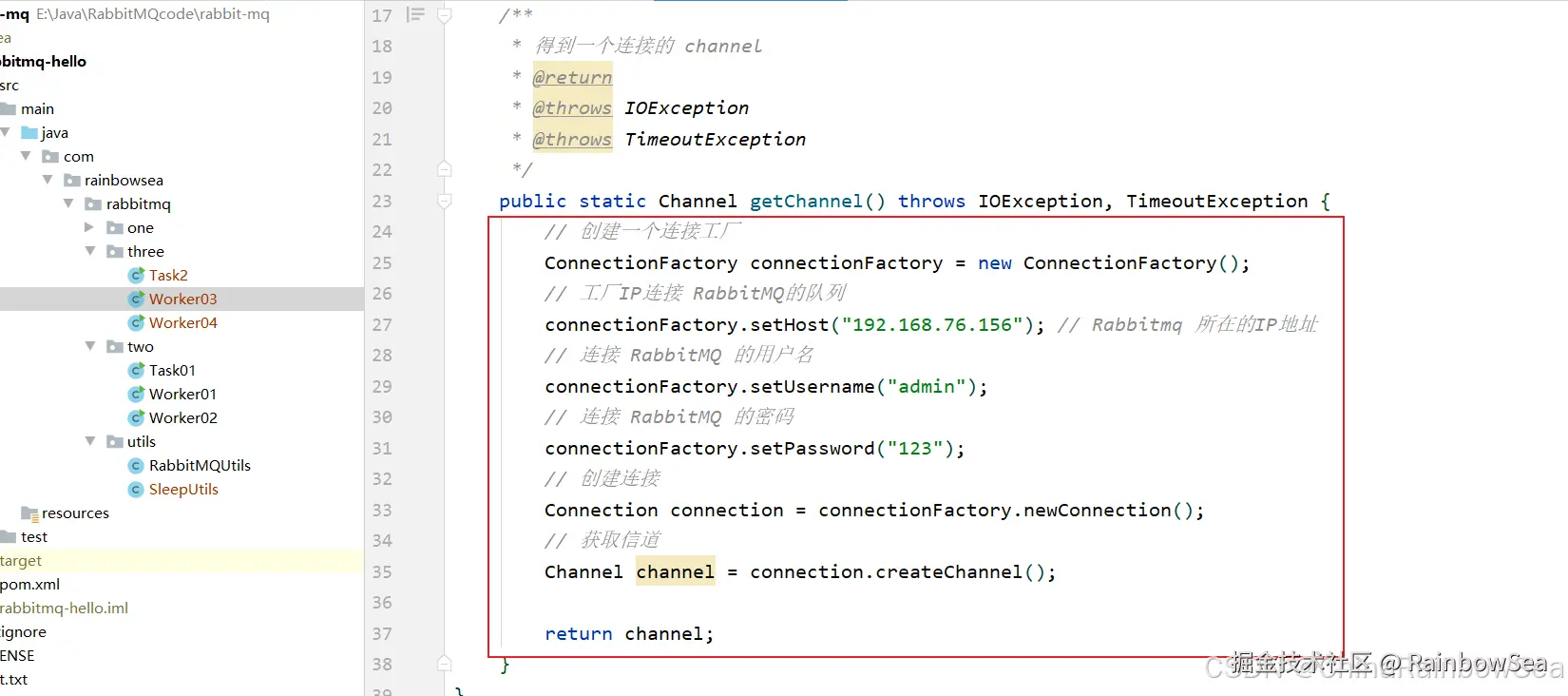Click the Task2 class icon
Viewport: 1568px width, 696px height.
click(136, 275)
